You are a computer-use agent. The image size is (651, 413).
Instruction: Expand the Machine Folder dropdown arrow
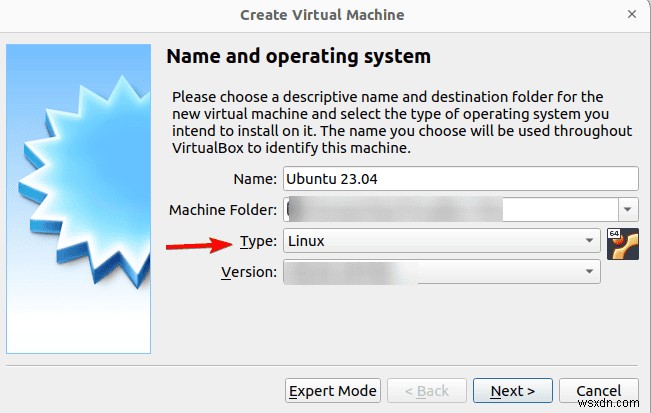click(628, 209)
